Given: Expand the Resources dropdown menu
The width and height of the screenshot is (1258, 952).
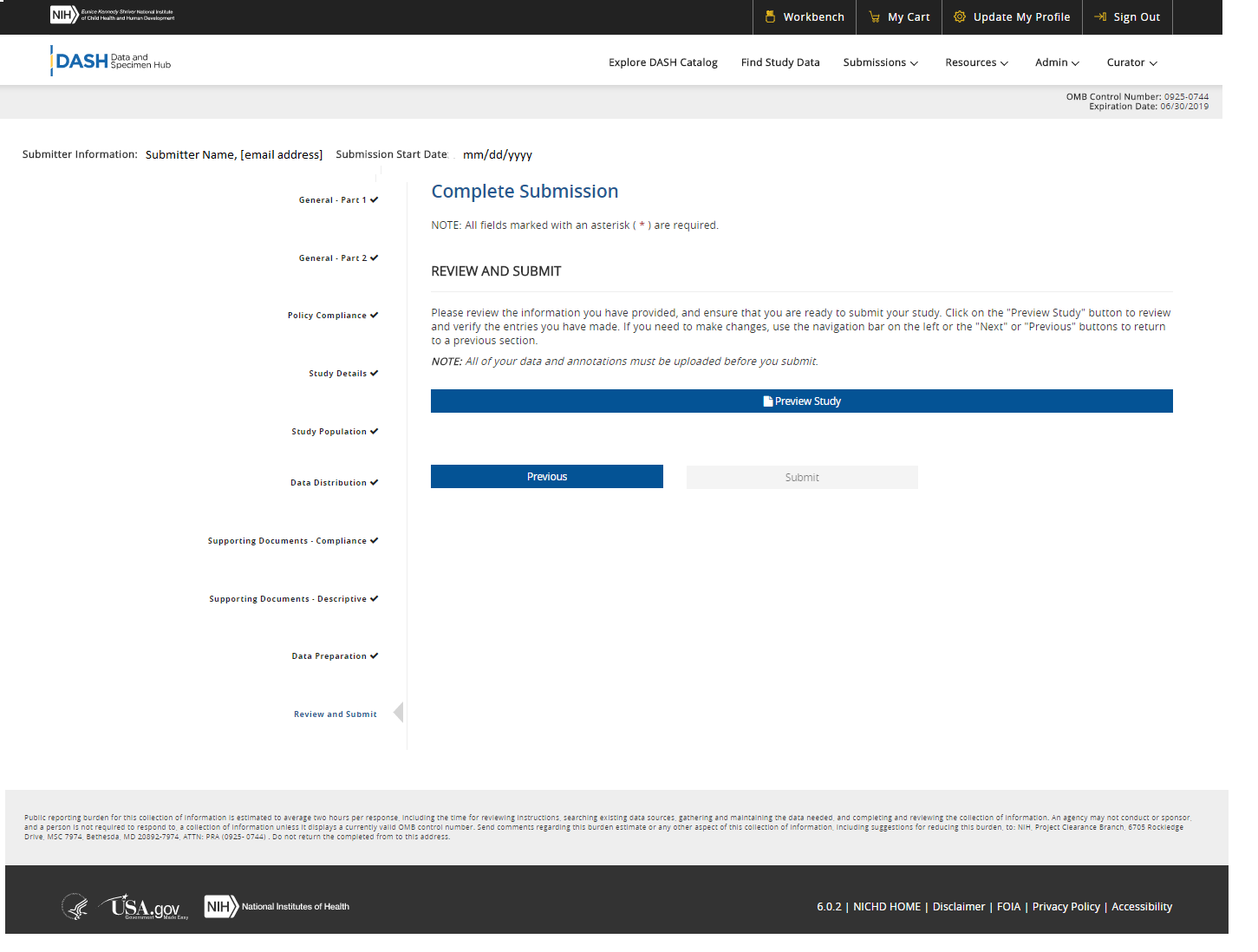Looking at the screenshot, I should [x=976, y=62].
